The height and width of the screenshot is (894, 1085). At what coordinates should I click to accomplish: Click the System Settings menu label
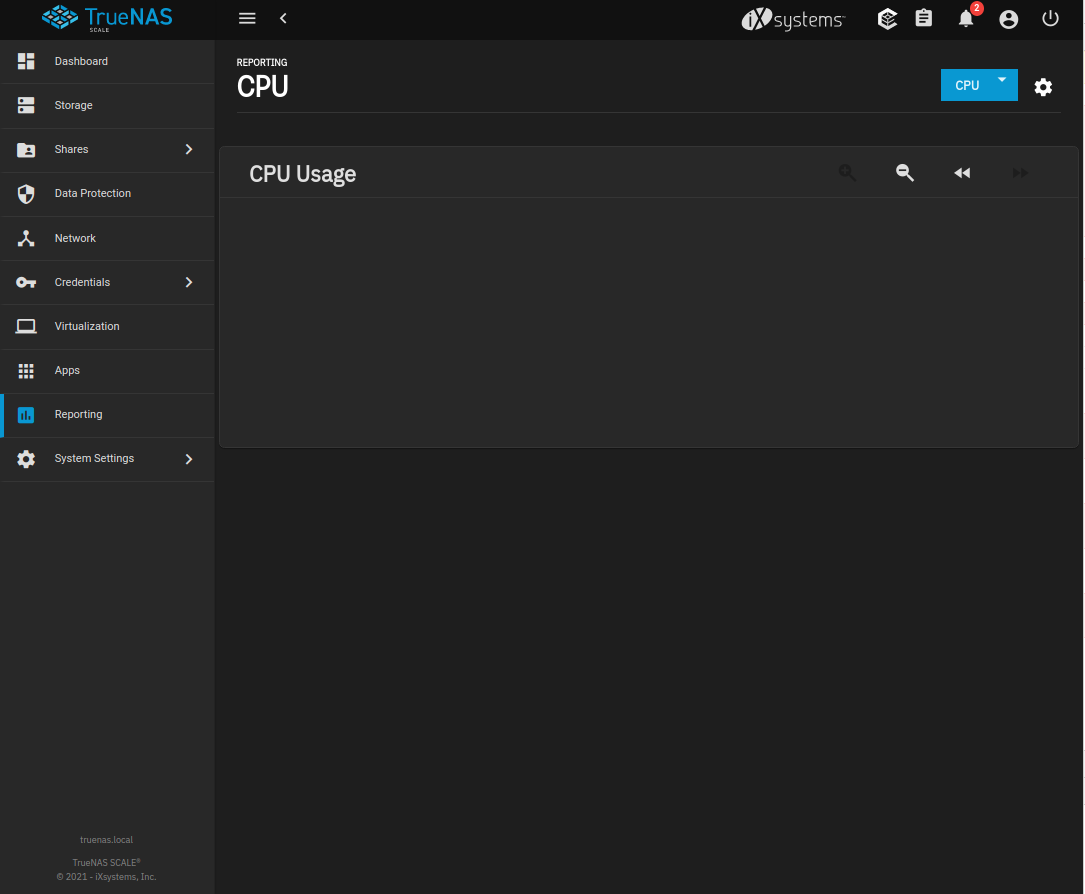click(x=94, y=459)
